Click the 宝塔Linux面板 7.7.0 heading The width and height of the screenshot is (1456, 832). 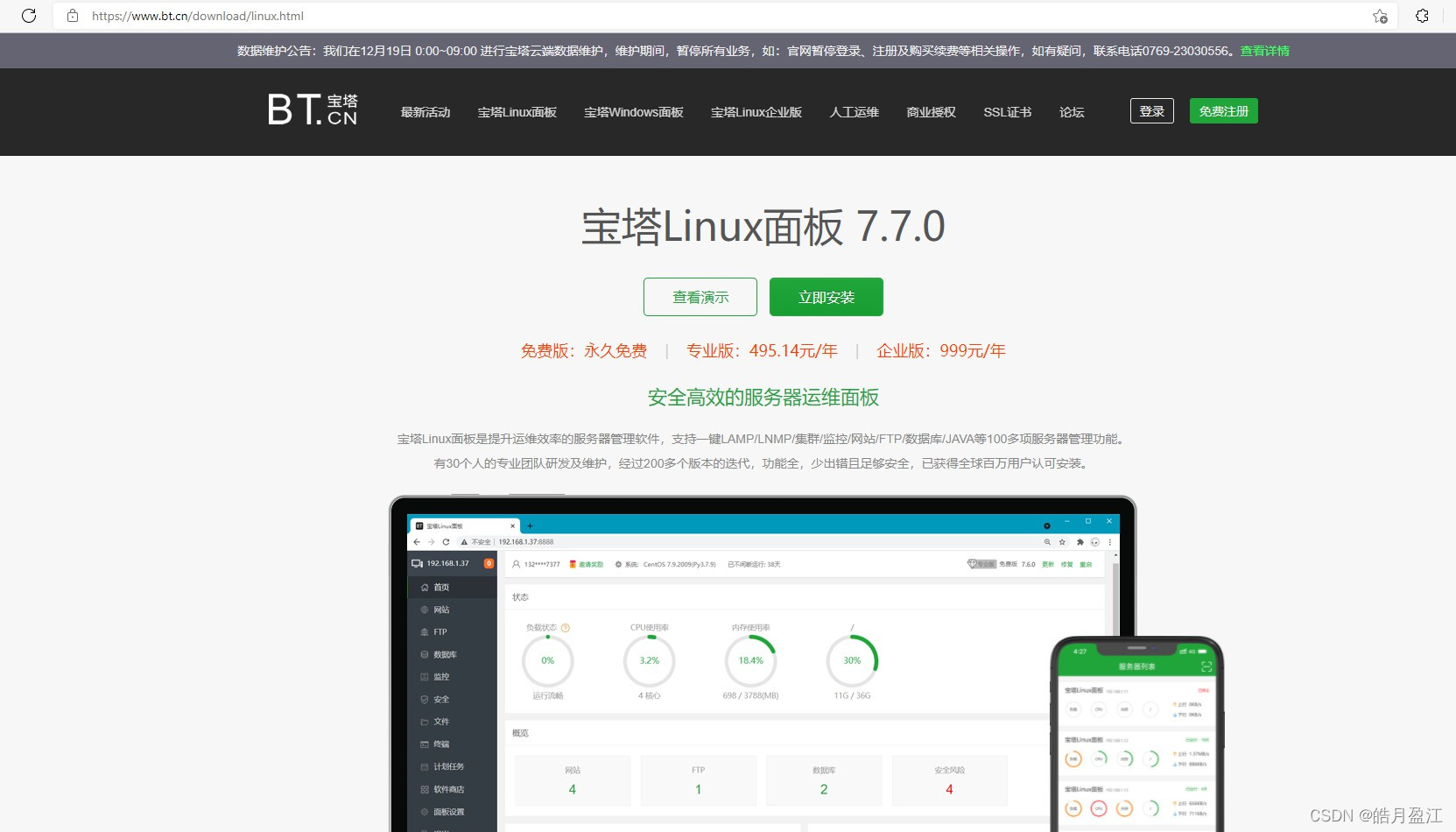click(x=763, y=227)
